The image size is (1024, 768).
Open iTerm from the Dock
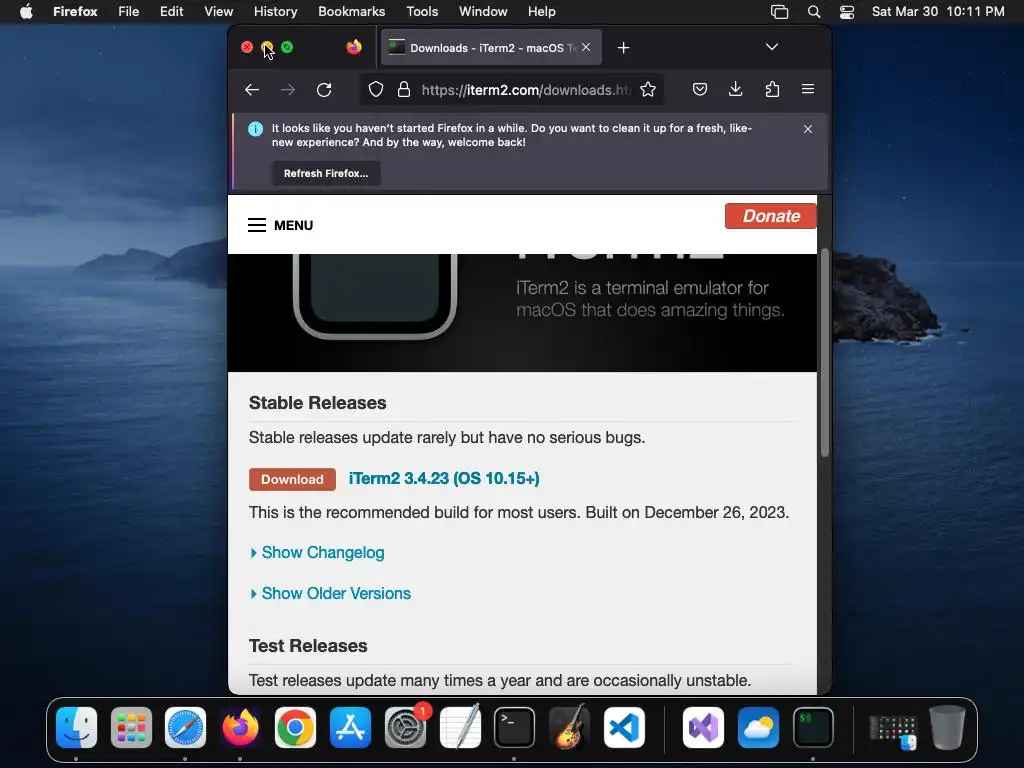(x=813, y=728)
